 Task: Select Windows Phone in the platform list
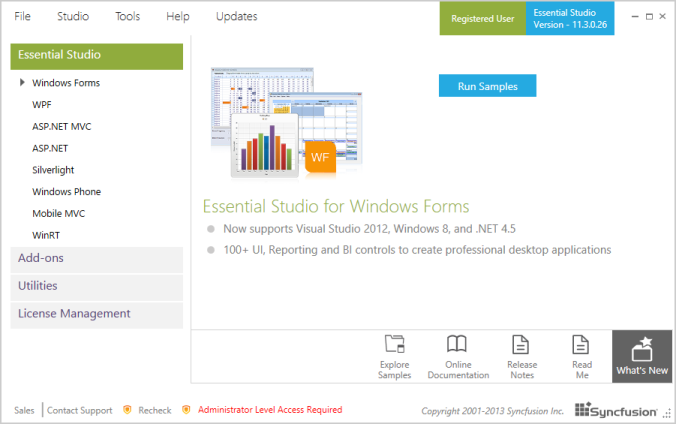(66, 192)
